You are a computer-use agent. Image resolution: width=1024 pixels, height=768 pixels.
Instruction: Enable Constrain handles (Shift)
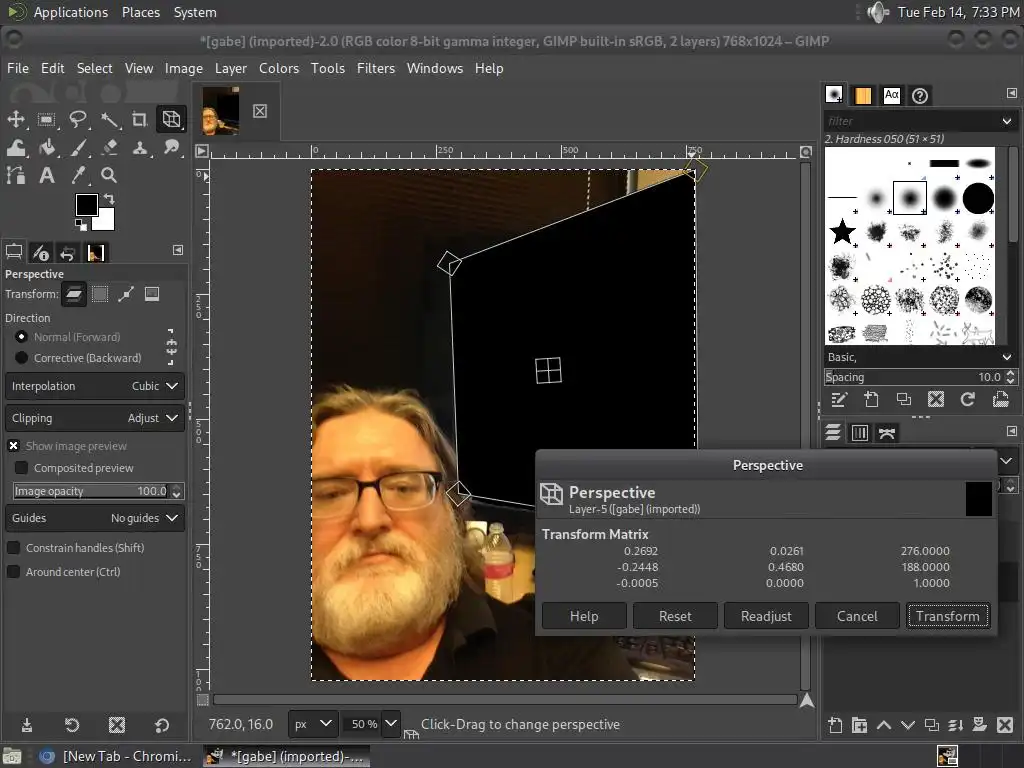tap(13, 548)
